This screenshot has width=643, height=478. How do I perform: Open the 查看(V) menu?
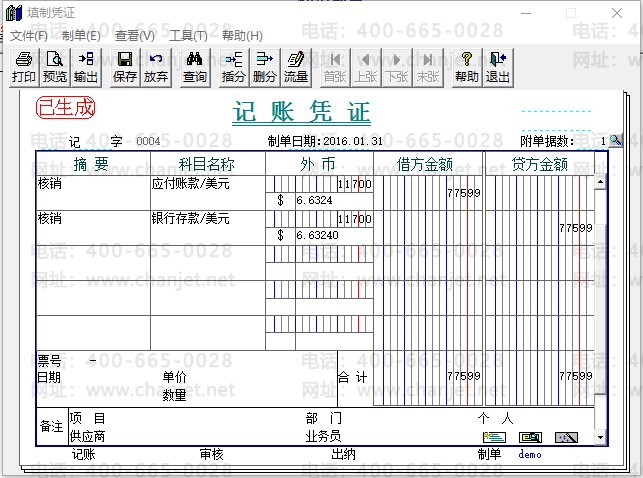pos(135,35)
